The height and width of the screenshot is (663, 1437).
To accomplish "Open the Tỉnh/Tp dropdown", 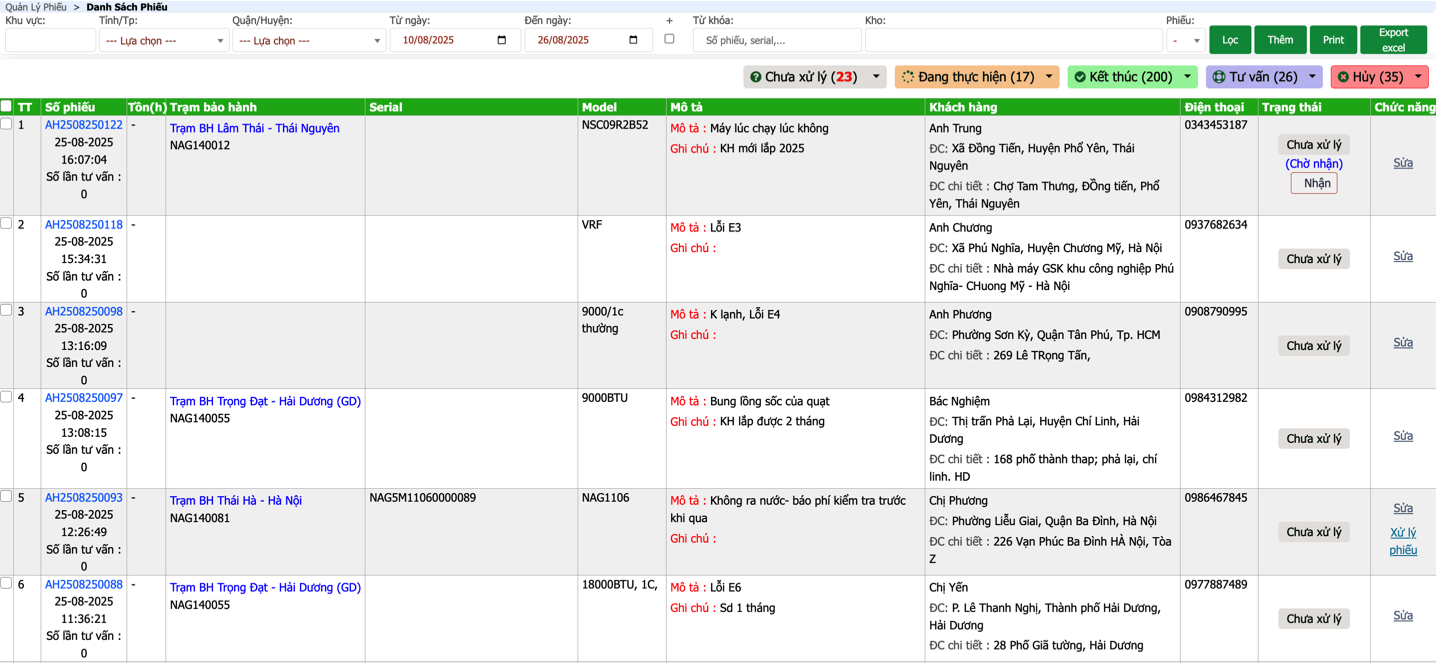I will tap(164, 41).
